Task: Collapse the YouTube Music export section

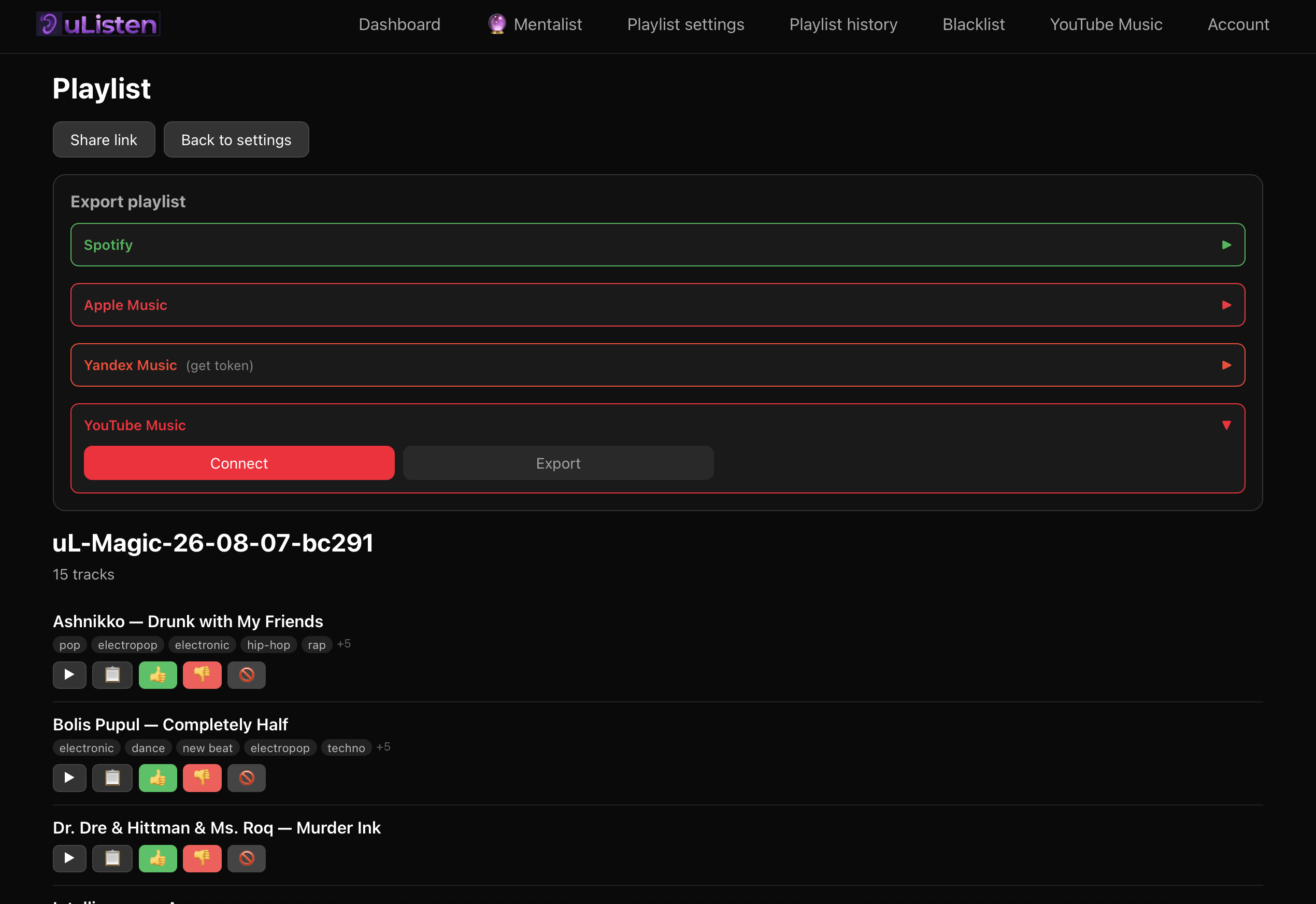Action: [1226, 426]
